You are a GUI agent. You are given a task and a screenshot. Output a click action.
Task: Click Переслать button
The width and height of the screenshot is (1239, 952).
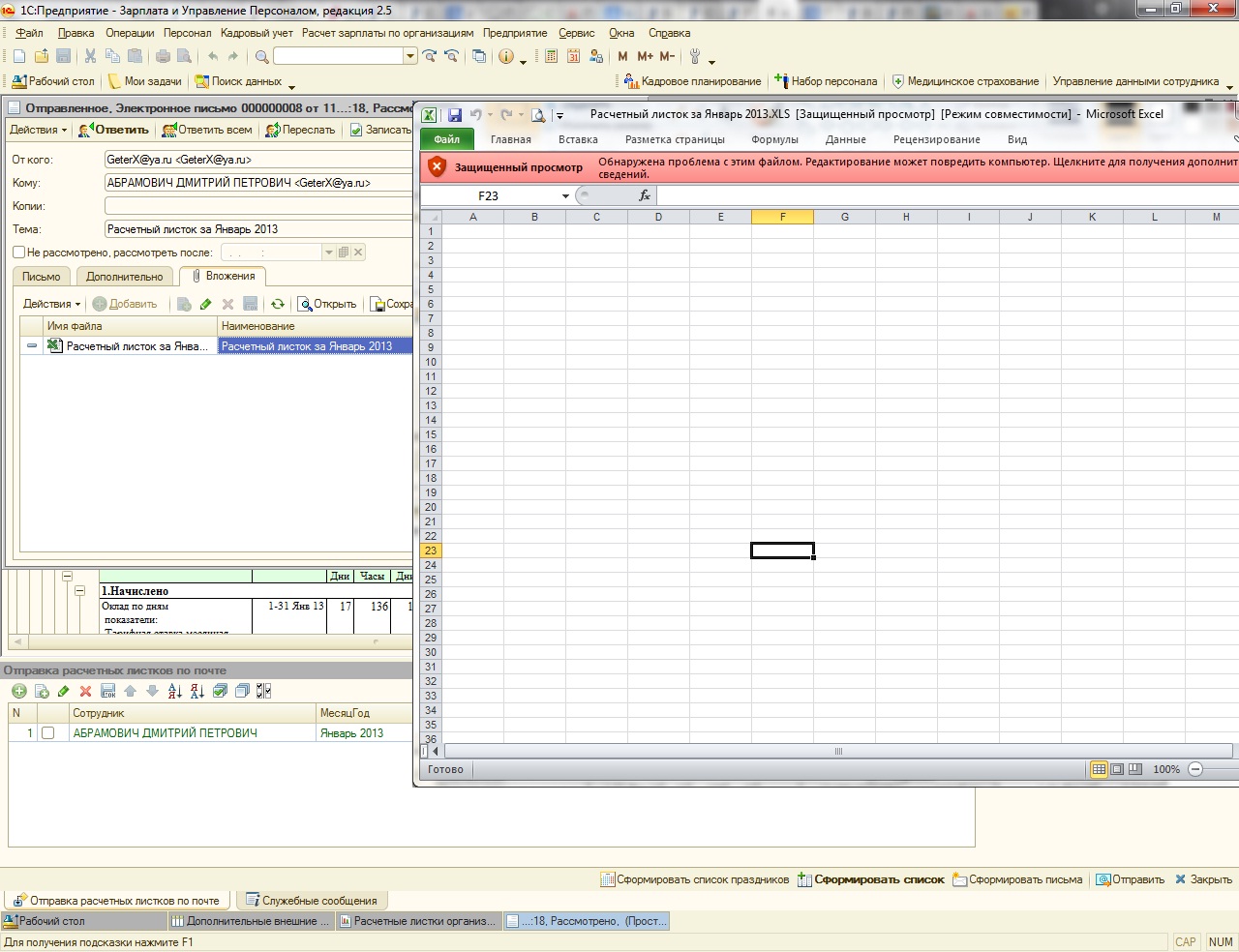(301, 130)
